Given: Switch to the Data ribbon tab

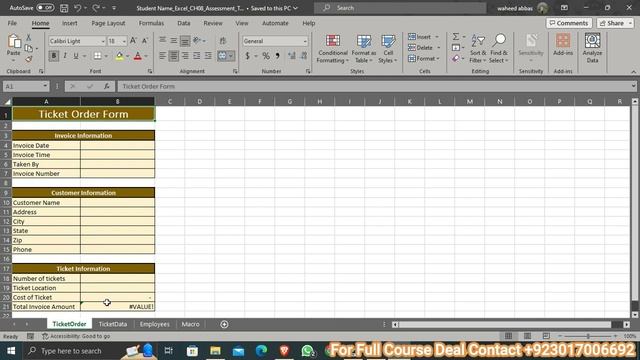Looking at the screenshot, I should tap(184, 23).
